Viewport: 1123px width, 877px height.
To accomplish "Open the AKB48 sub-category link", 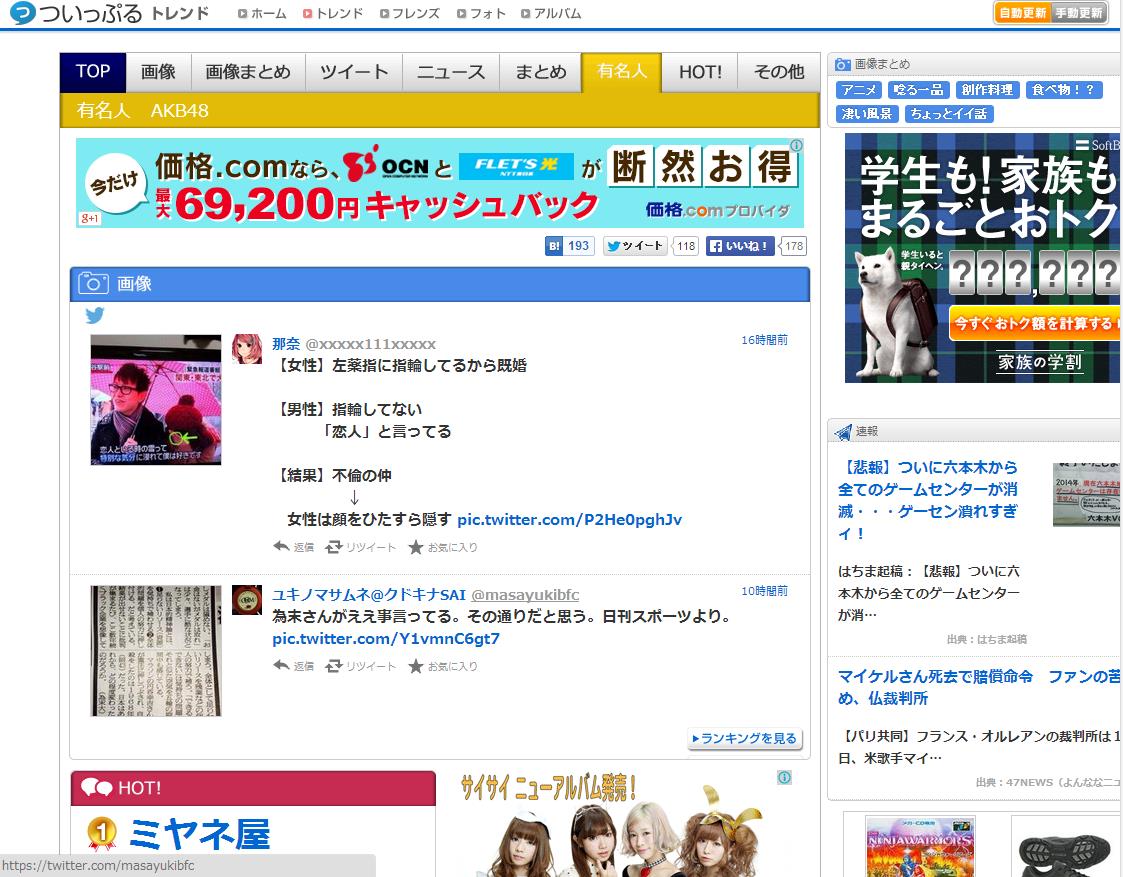I will coord(179,110).
